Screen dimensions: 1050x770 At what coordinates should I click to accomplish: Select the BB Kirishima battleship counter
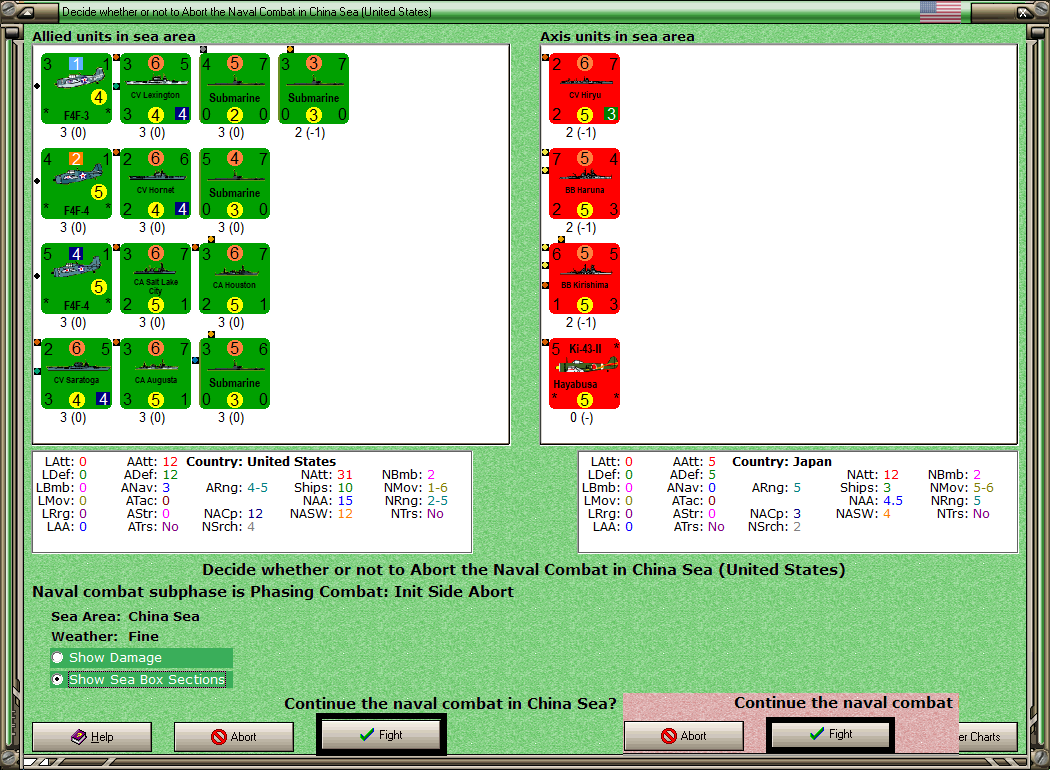585,279
